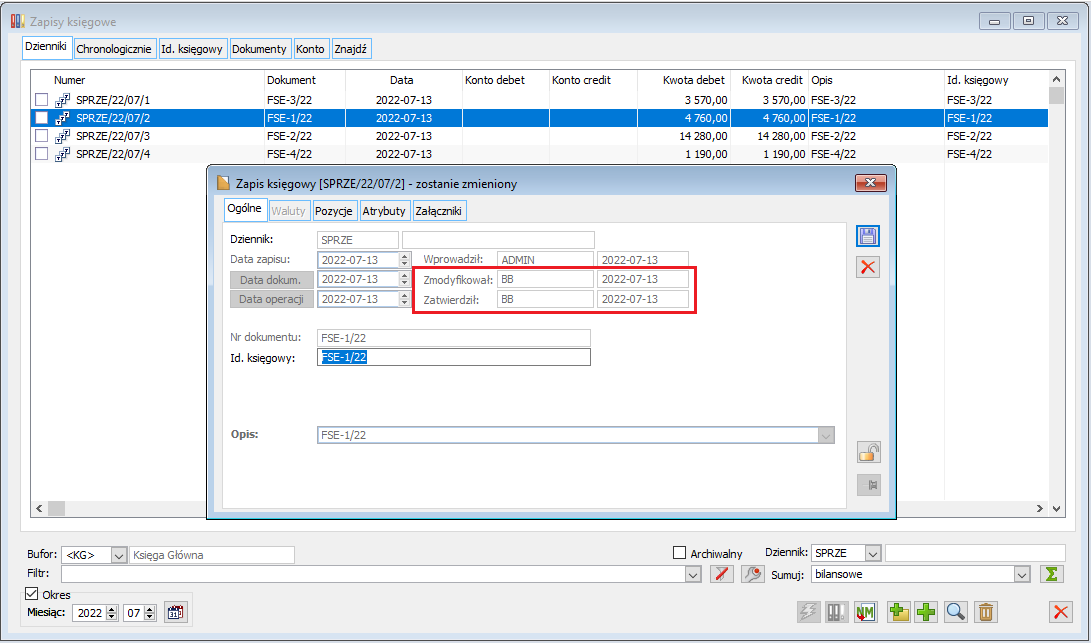
Task: Click the Id. księgowy input field with FSE-1/22
Action: tap(454, 358)
